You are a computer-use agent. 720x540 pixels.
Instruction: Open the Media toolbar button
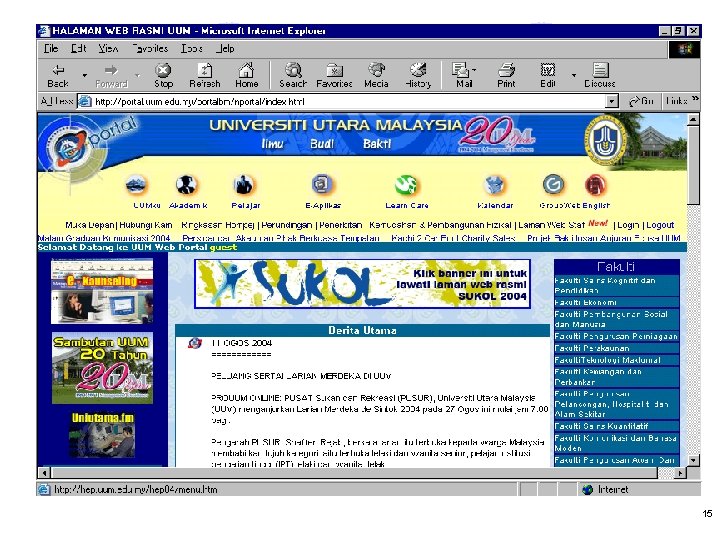376,76
